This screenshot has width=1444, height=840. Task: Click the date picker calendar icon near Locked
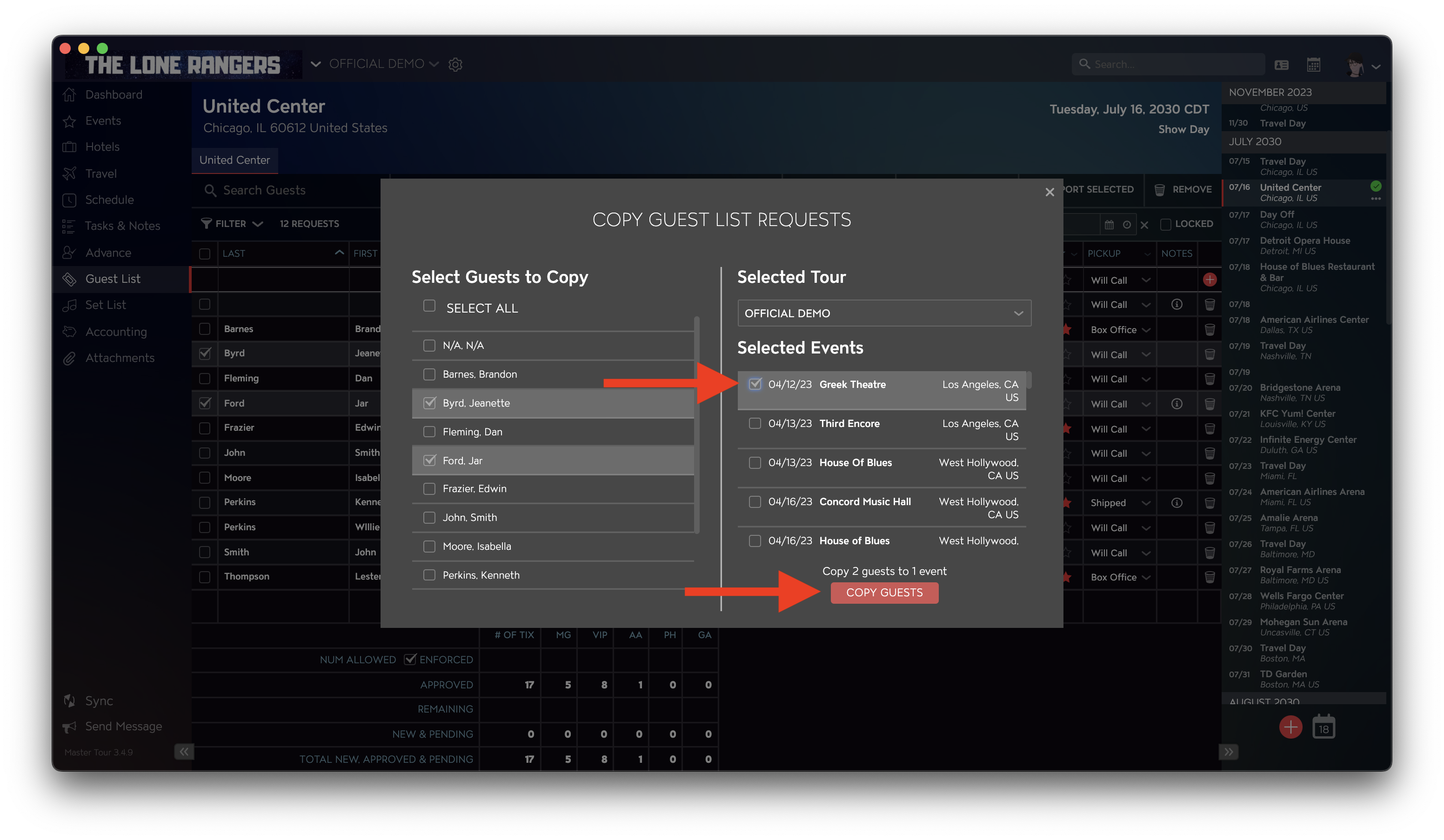pos(1109,225)
